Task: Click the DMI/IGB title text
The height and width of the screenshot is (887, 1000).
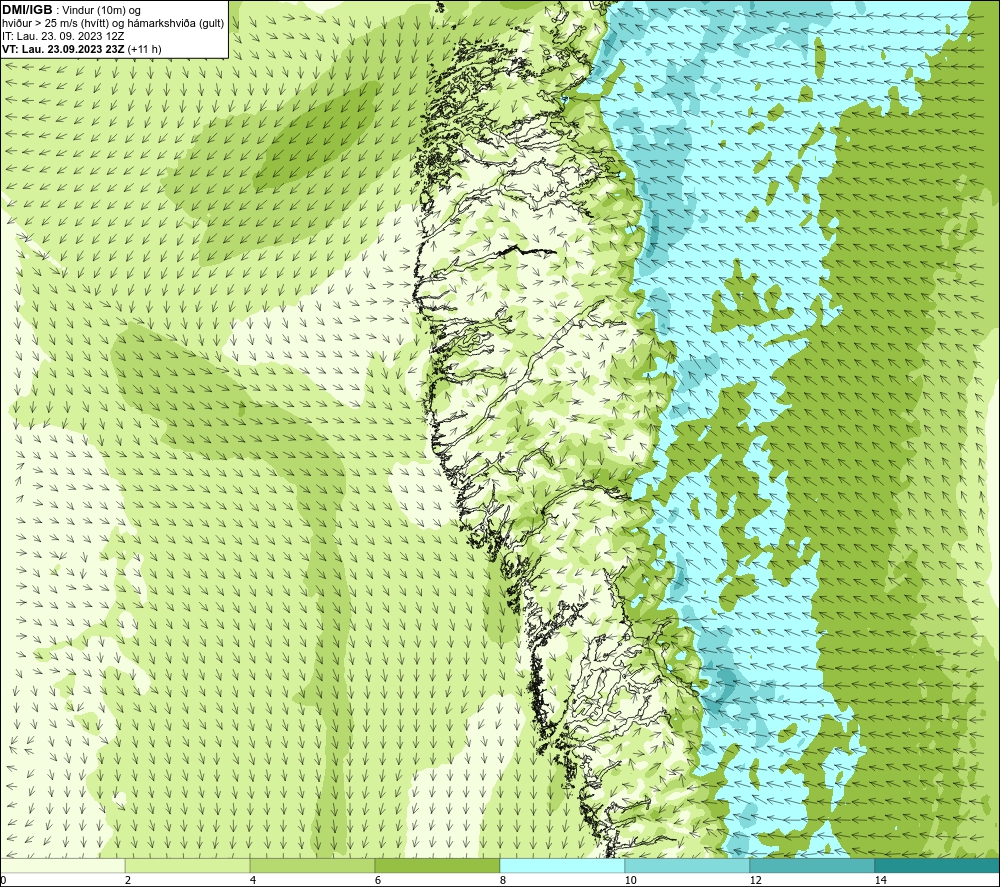Action: point(27,10)
